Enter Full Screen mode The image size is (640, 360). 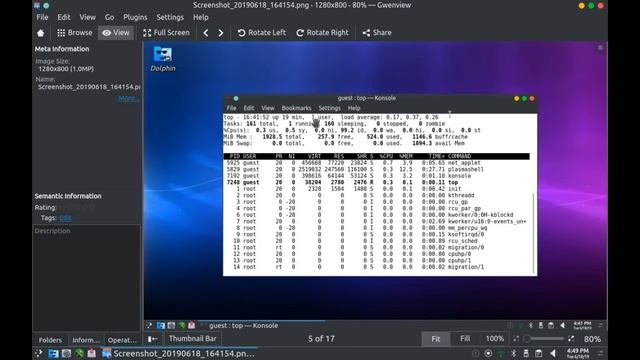(166, 33)
